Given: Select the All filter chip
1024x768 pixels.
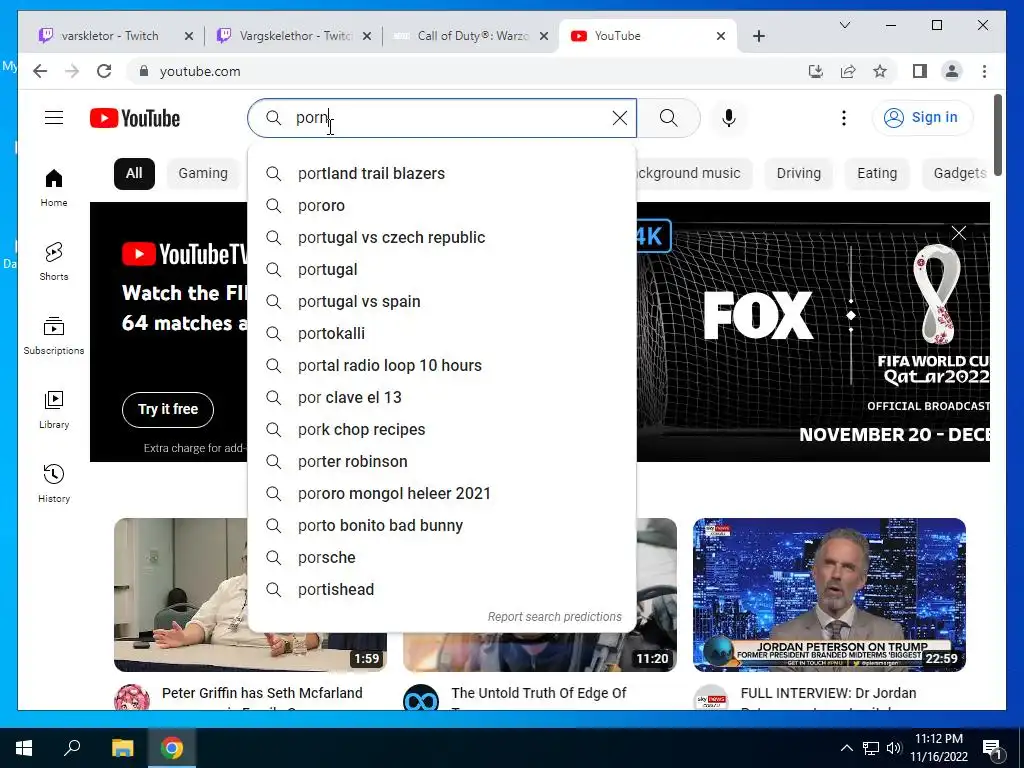Looking at the screenshot, I should (134, 173).
